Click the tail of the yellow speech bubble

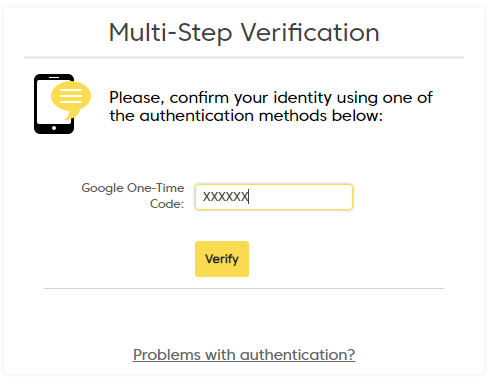(x=71, y=115)
